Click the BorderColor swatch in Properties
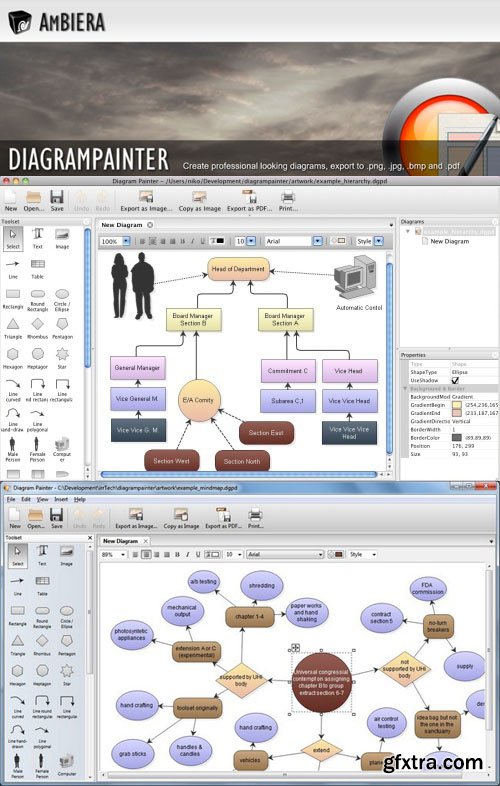Viewport: 500px width, 786px height. [456, 438]
